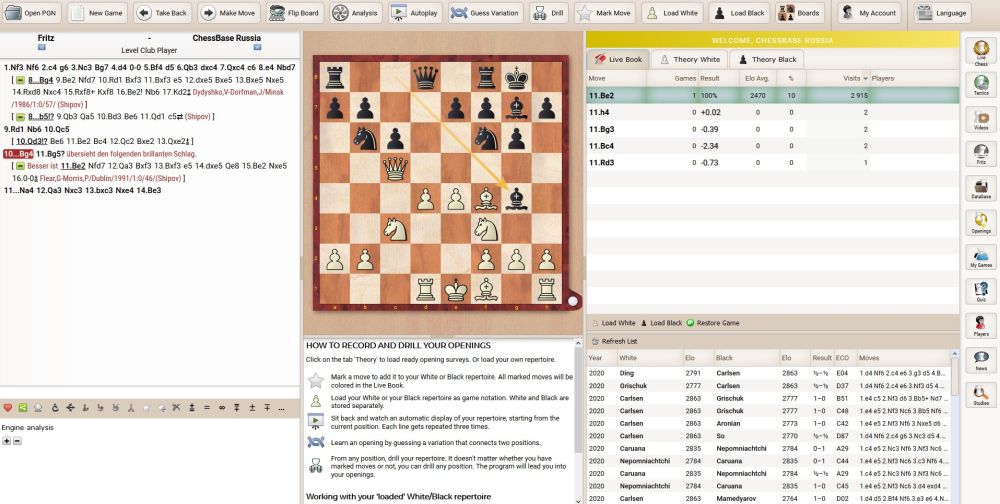Switch to the Theory Black tab
This screenshot has height=504, width=1000.
coord(767,60)
